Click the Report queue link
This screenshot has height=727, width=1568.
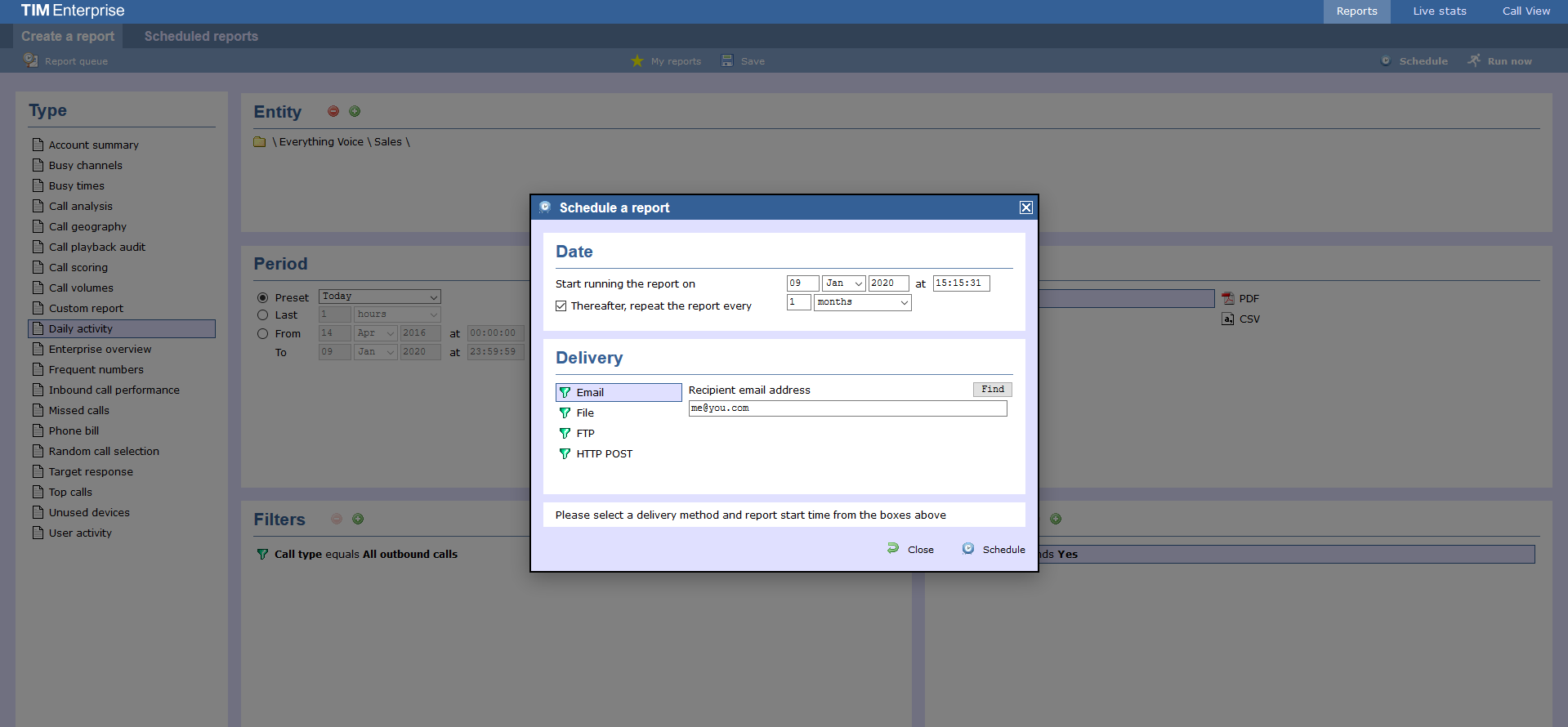76,61
